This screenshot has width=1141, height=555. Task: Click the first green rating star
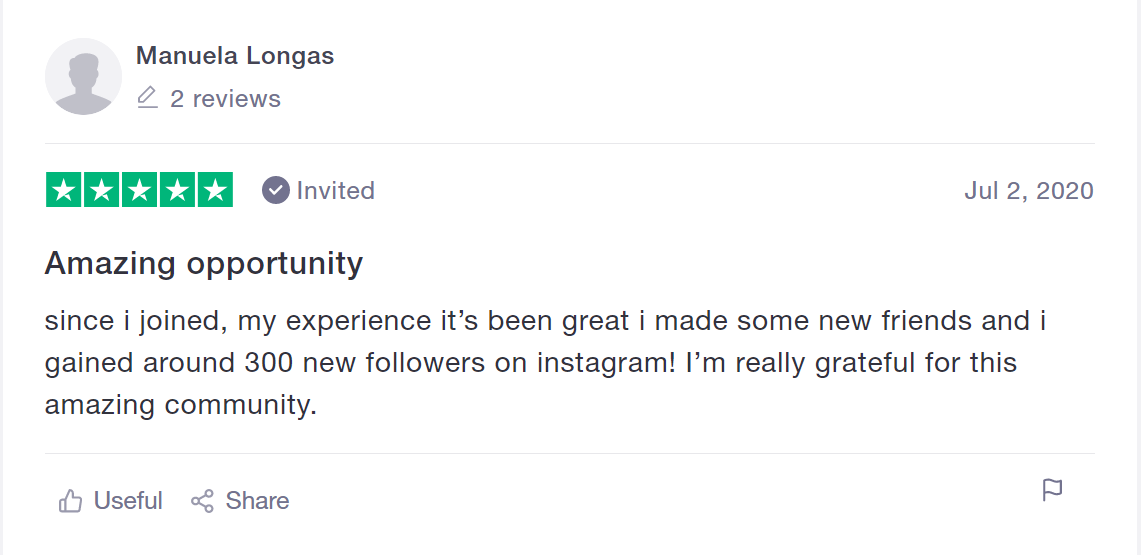pyautogui.click(x=64, y=190)
